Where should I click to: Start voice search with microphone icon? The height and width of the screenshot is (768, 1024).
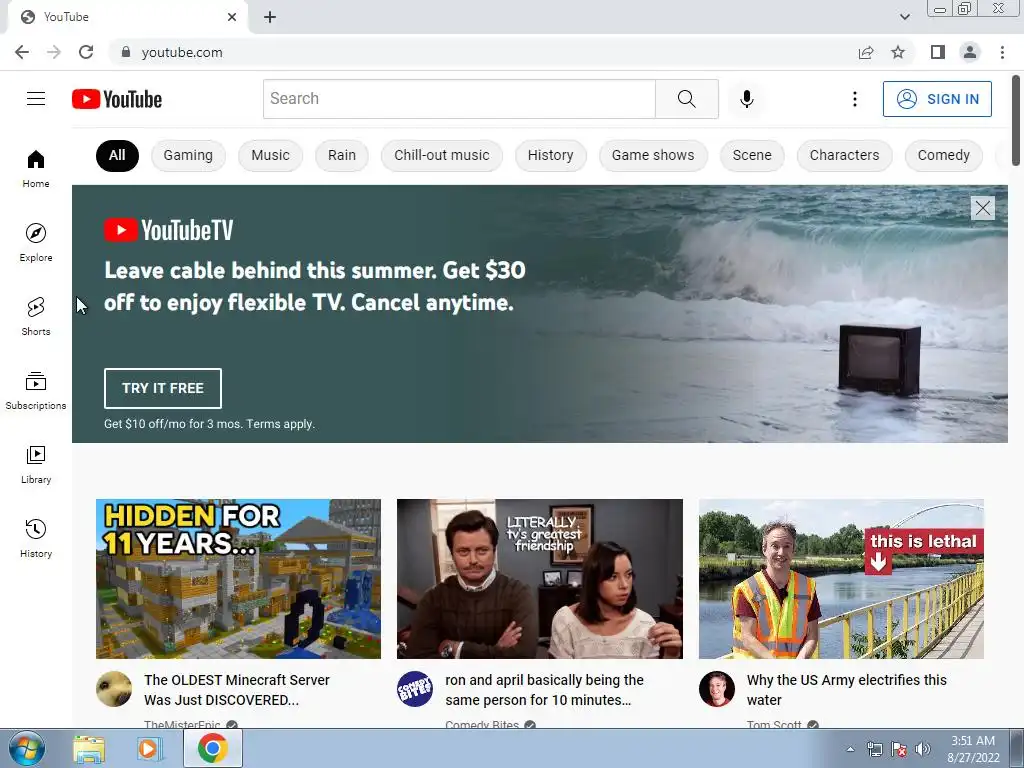click(746, 99)
